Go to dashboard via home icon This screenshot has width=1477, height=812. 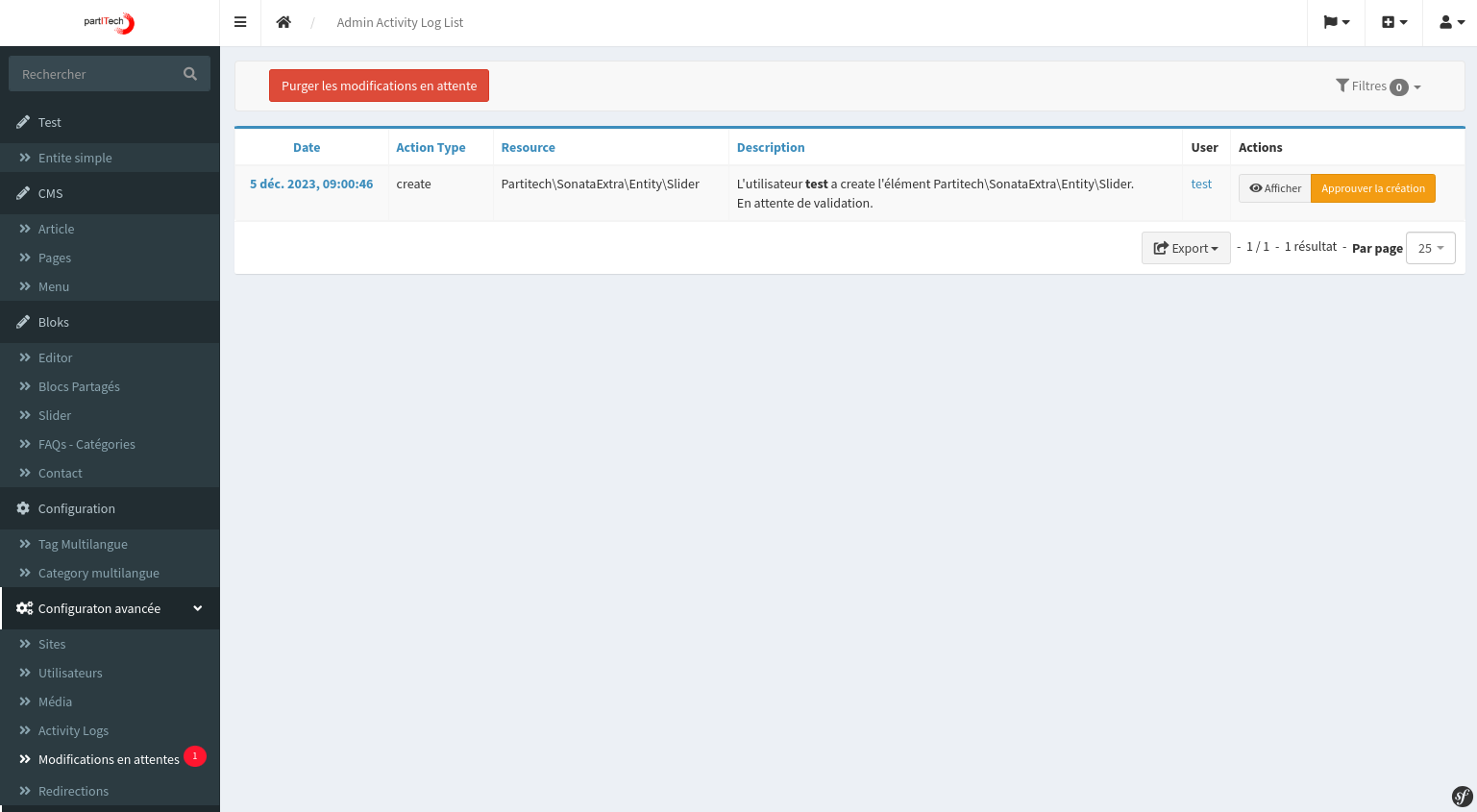click(x=283, y=22)
